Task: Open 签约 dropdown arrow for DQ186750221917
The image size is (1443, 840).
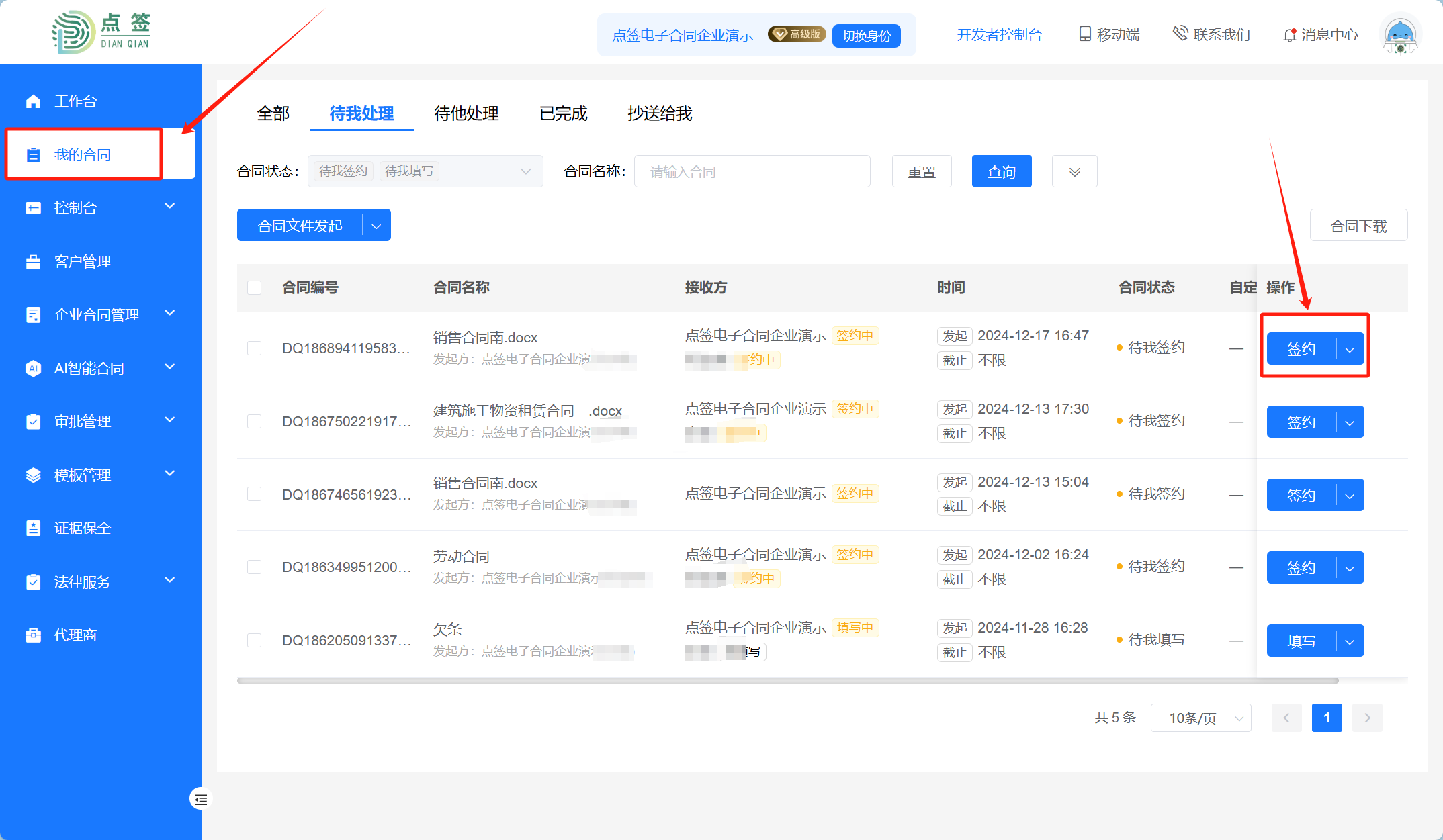Action: pos(1350,422)
